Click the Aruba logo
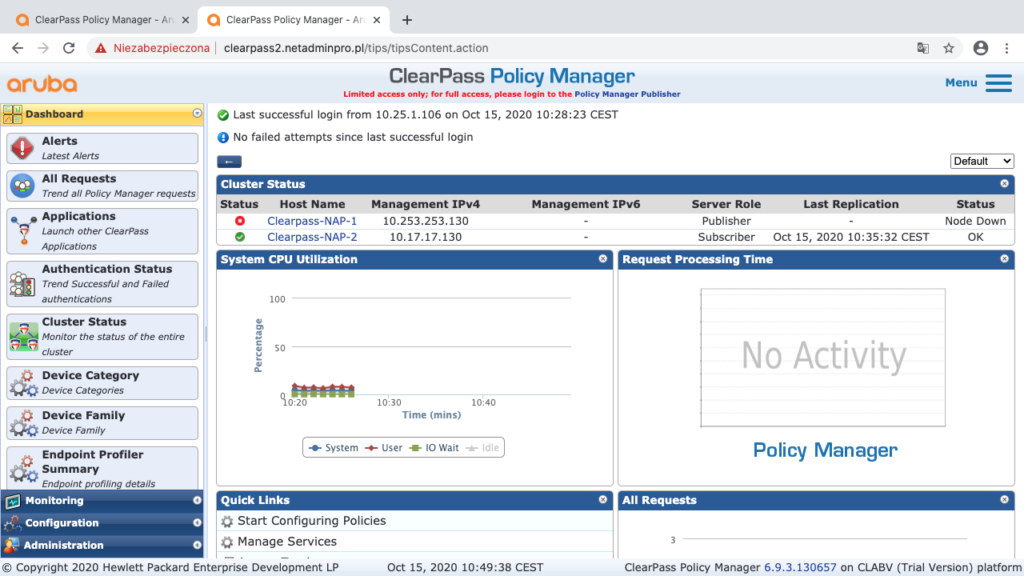 click(42, 84)
